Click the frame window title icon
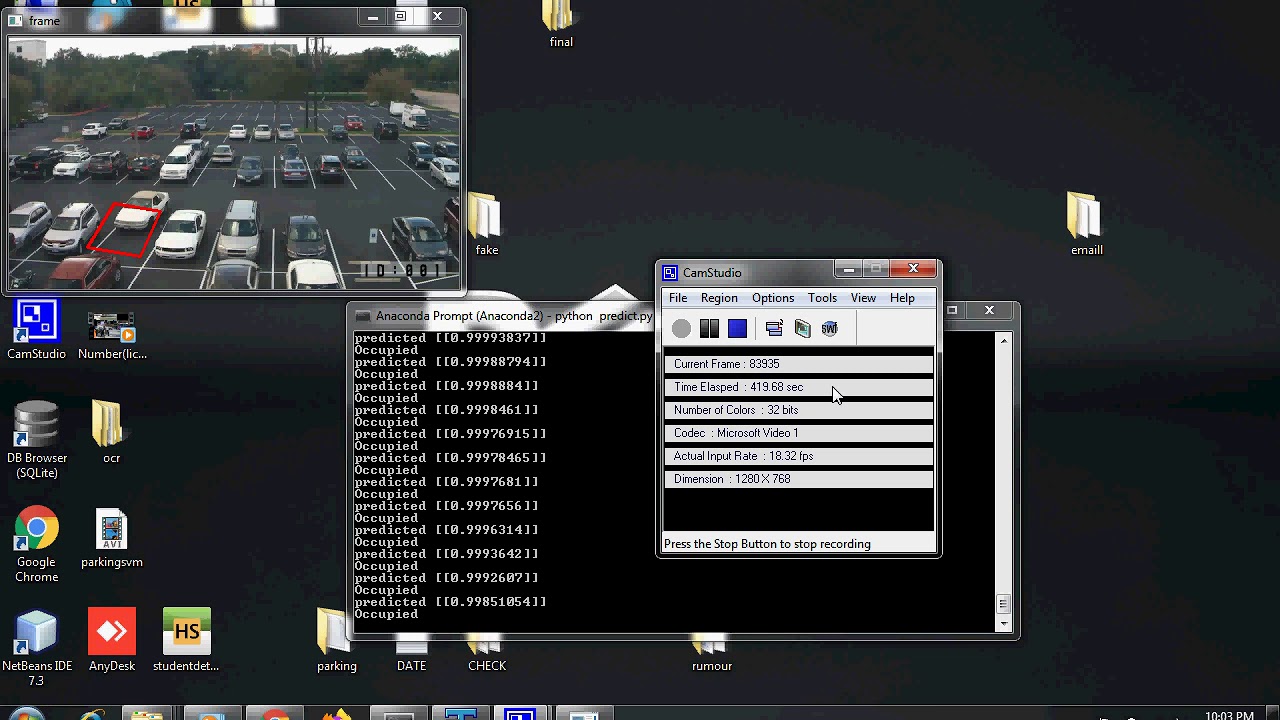 16,20
